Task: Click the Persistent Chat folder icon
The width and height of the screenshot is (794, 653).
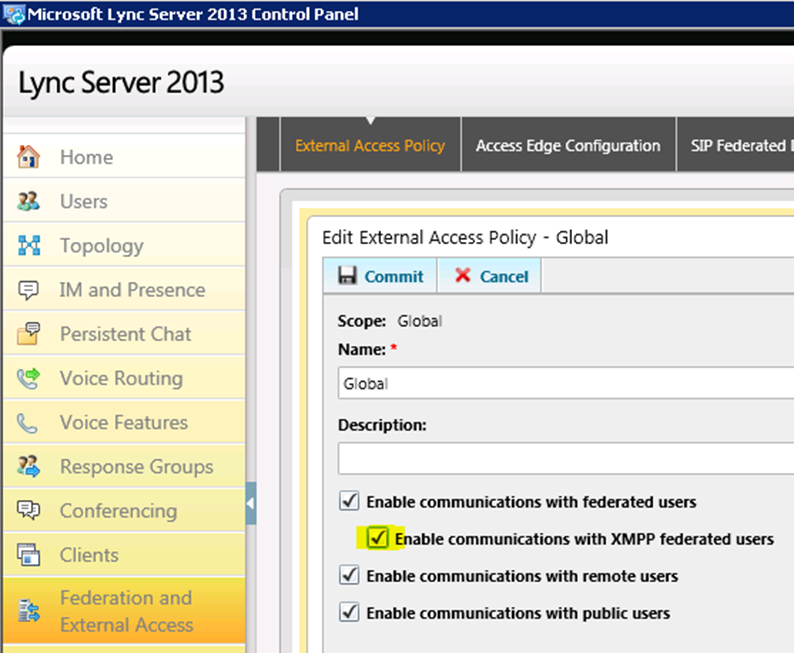Action: coord(28,334)
